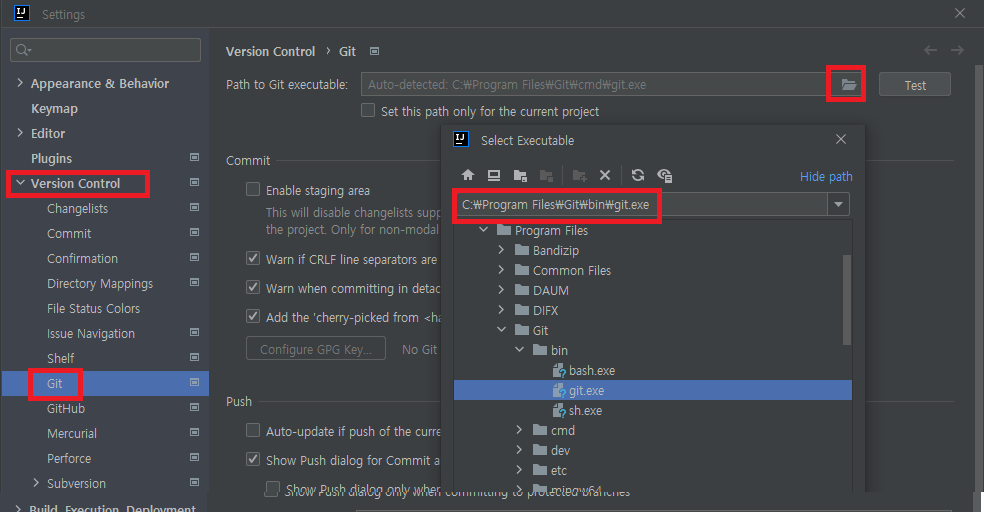Expand the Editor settings section
This screenshot has width=984, height=512.
coord(19,133)
